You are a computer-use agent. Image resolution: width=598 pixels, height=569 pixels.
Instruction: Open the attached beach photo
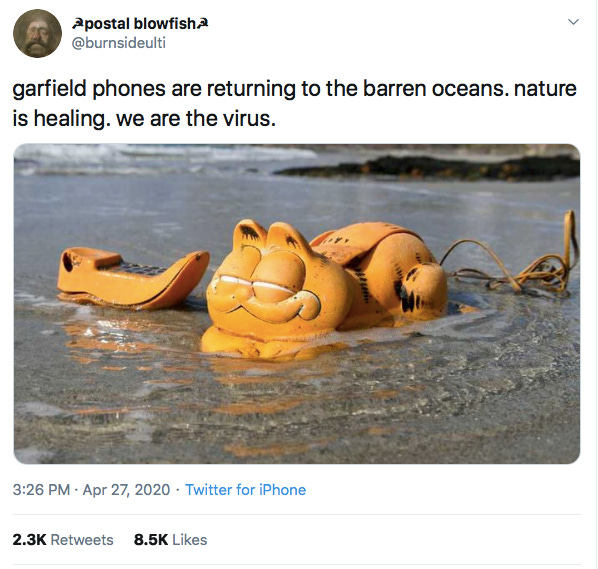(x=297, y=304)
